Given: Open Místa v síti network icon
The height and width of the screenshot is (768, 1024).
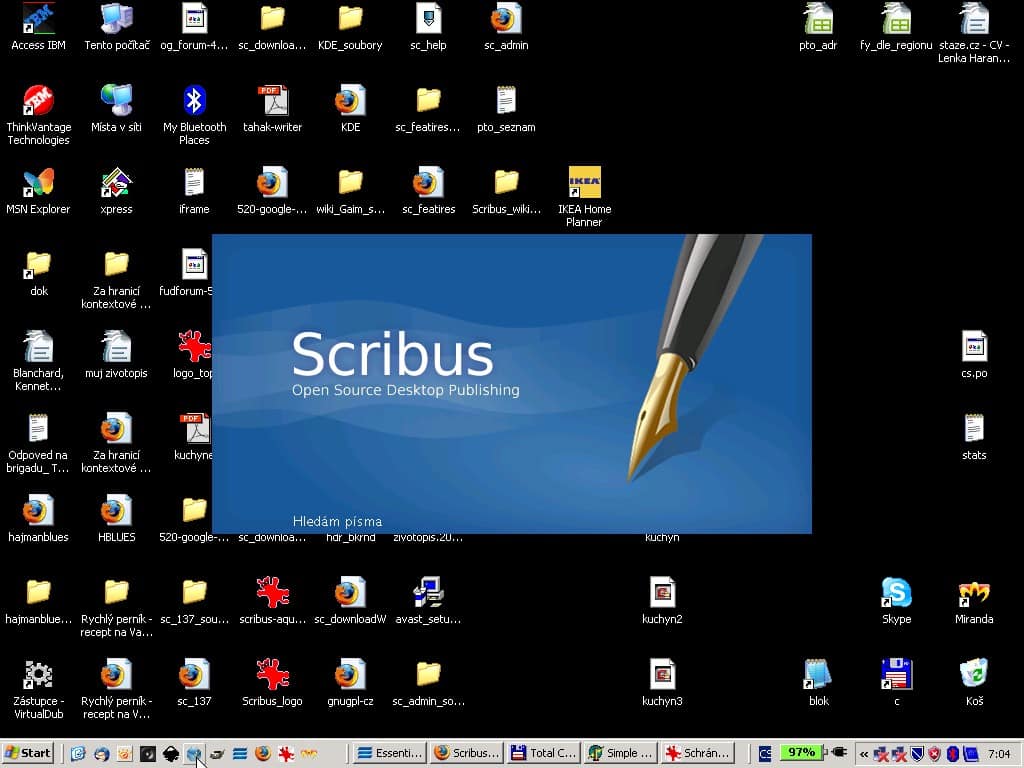Looking at the screenshot, I should [117, 108].
